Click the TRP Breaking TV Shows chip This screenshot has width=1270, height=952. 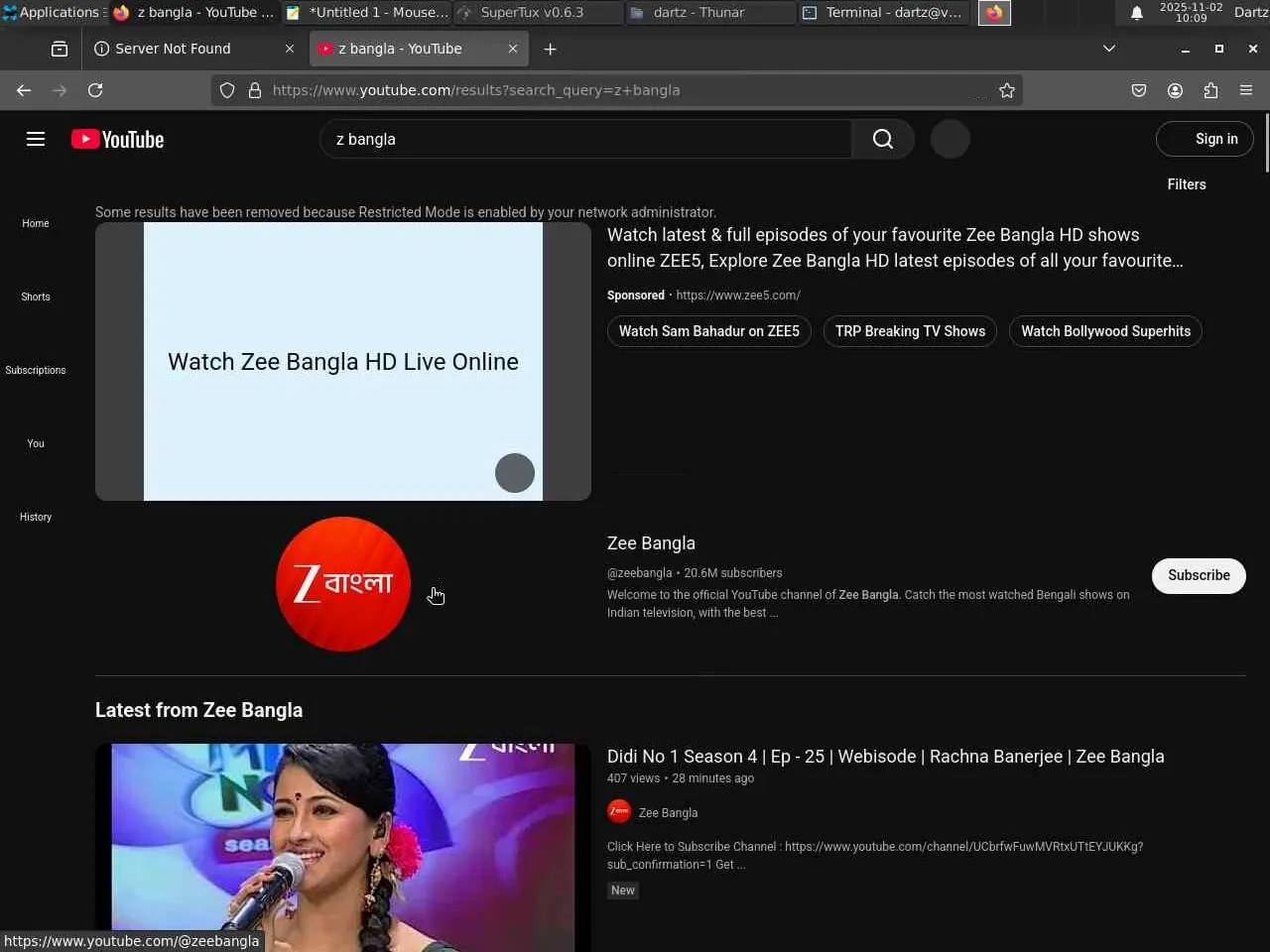[911, 331]
